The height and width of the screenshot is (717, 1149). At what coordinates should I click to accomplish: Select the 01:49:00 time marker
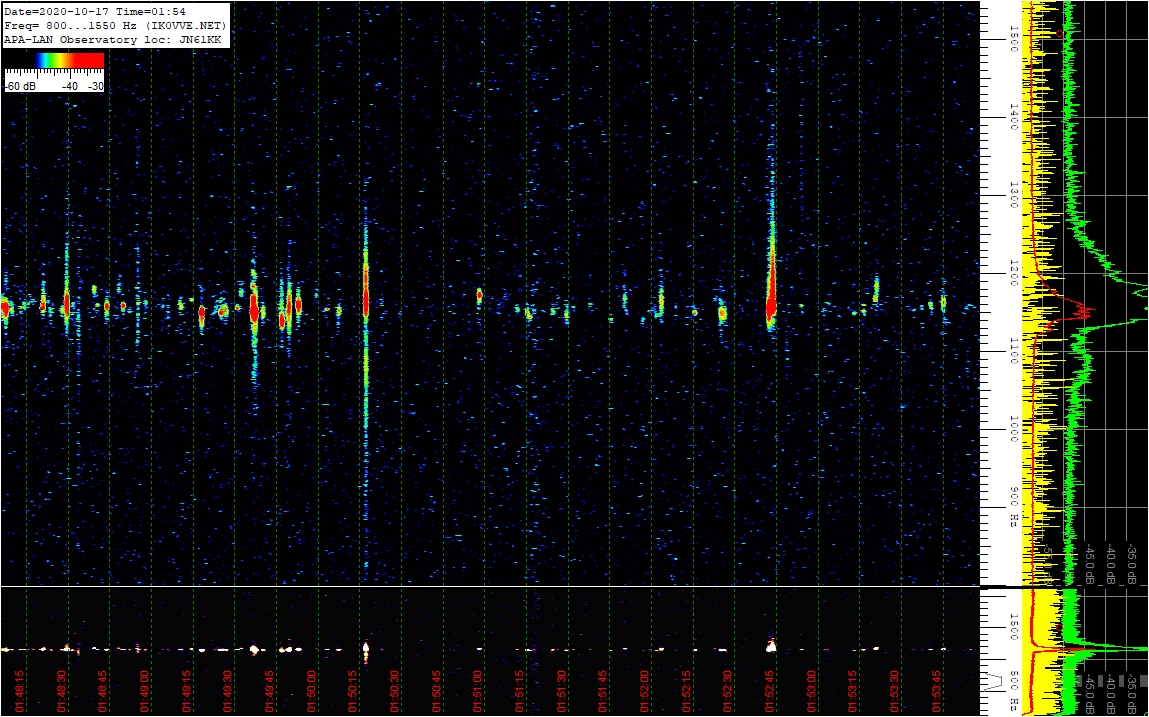coord(145,693)
